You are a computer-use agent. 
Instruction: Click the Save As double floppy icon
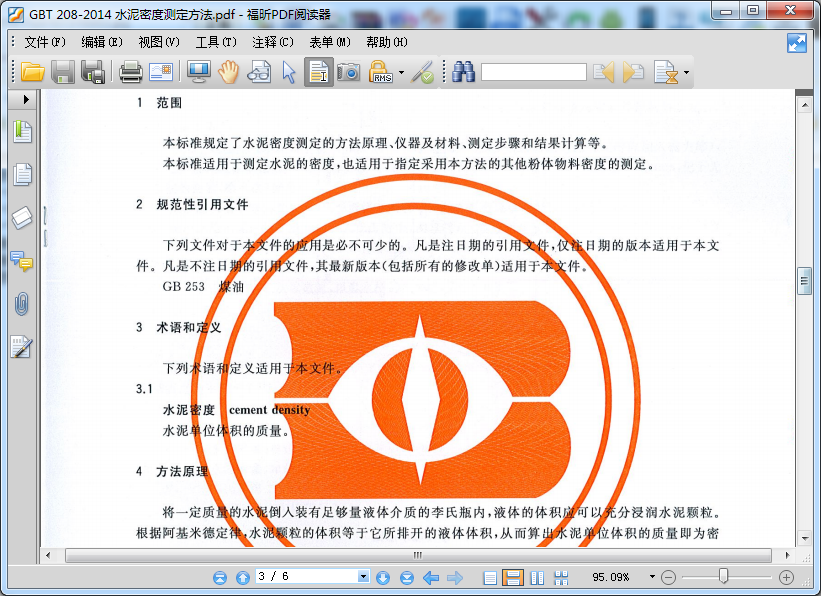[x=93, y=72]
